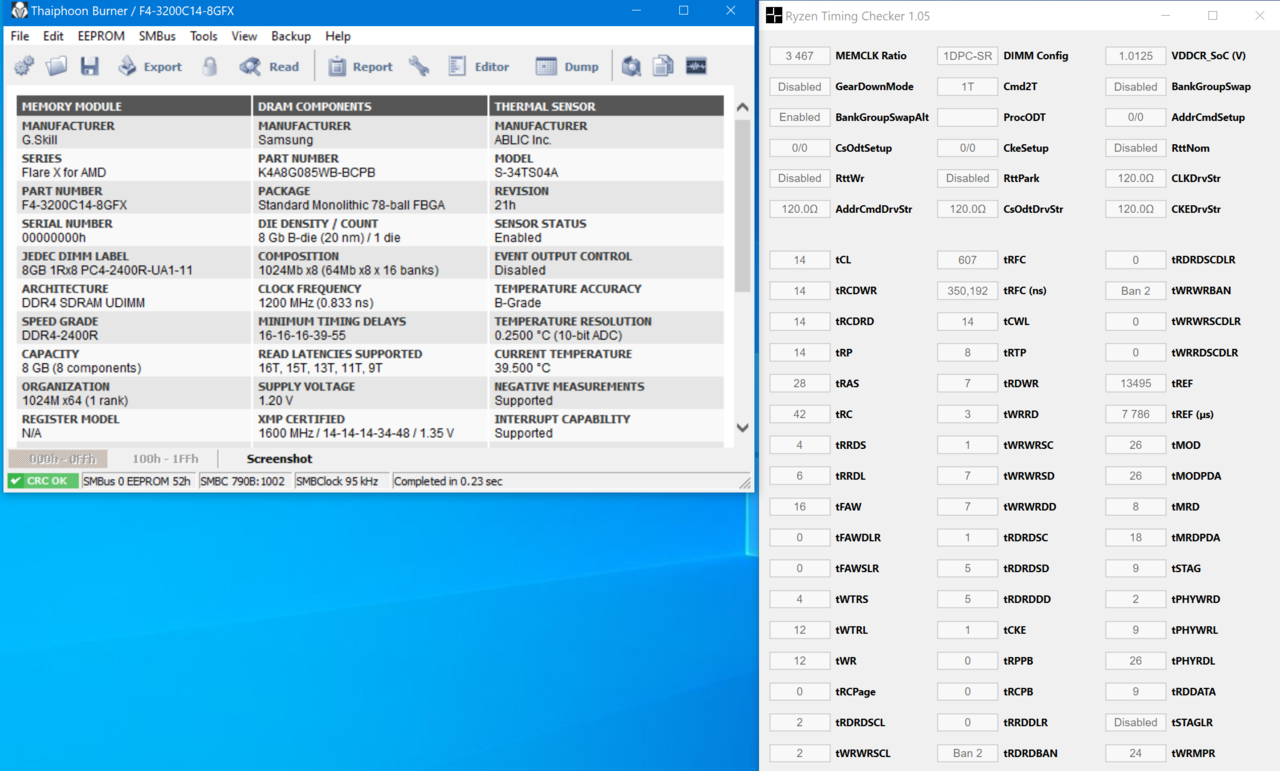
Task: Click the chip magnifier icon after Dump
Action: click(631, 67)
